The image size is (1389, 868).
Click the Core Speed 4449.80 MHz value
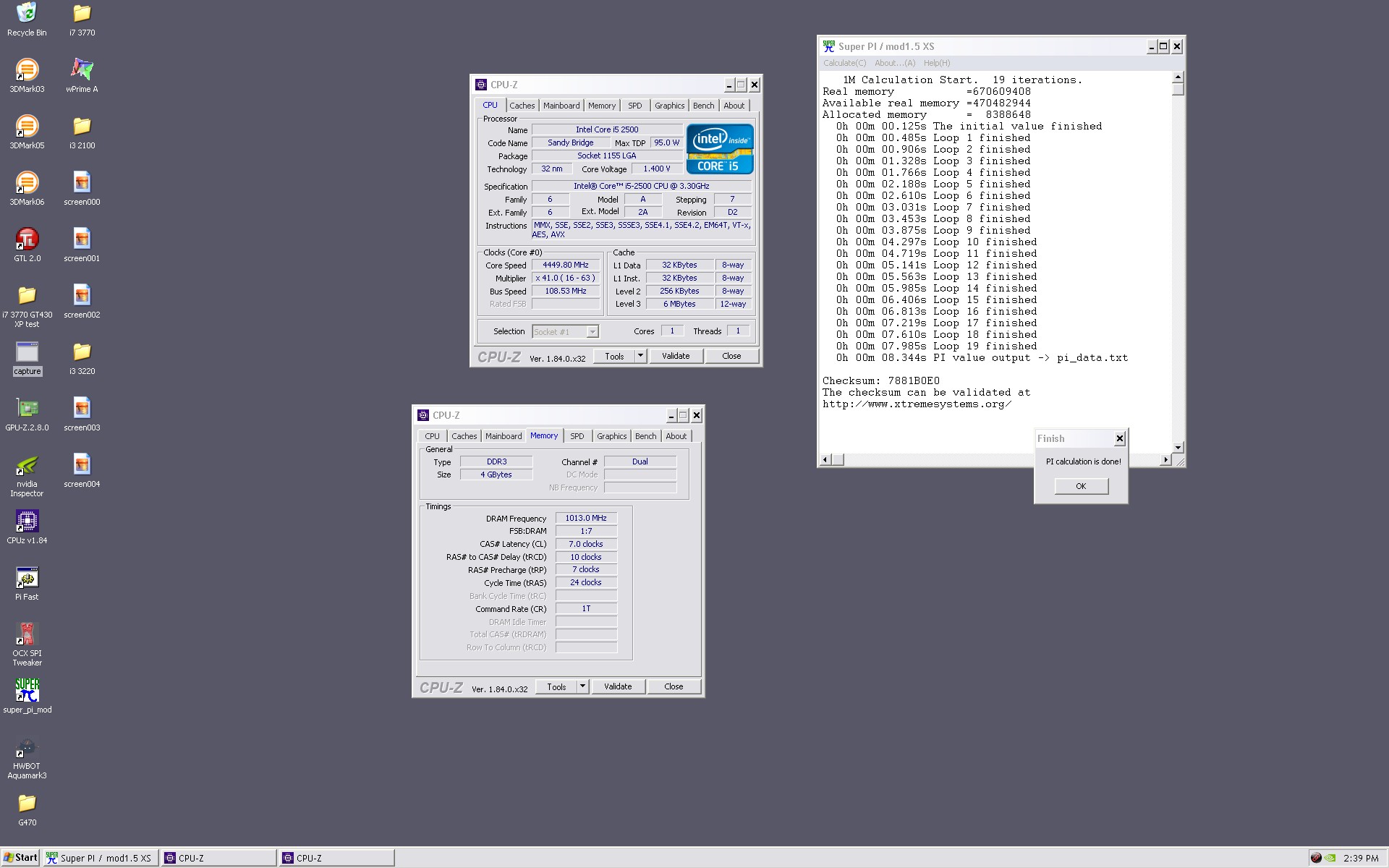pyautogui.click(x=566, y=265)
